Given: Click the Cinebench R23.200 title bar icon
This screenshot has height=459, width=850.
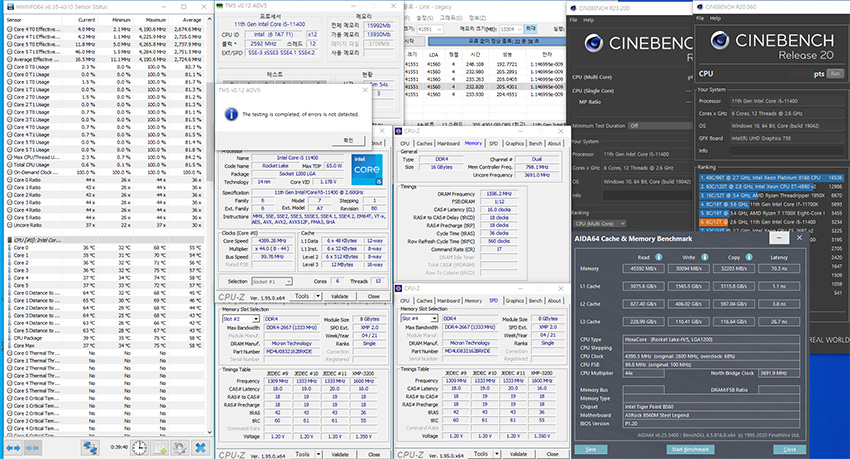Looking at the screenshot, I should coord(573,8).
